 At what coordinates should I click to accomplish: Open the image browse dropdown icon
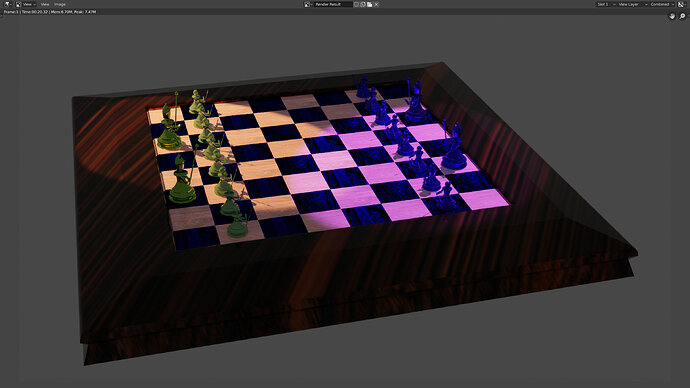point(308,4)
